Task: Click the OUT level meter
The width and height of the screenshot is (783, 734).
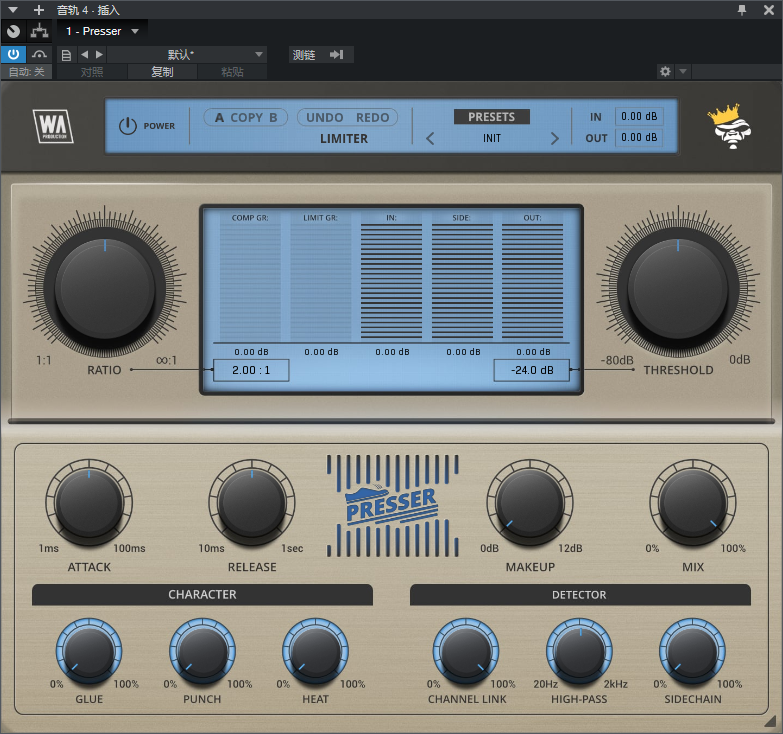Action: [532, 282]
